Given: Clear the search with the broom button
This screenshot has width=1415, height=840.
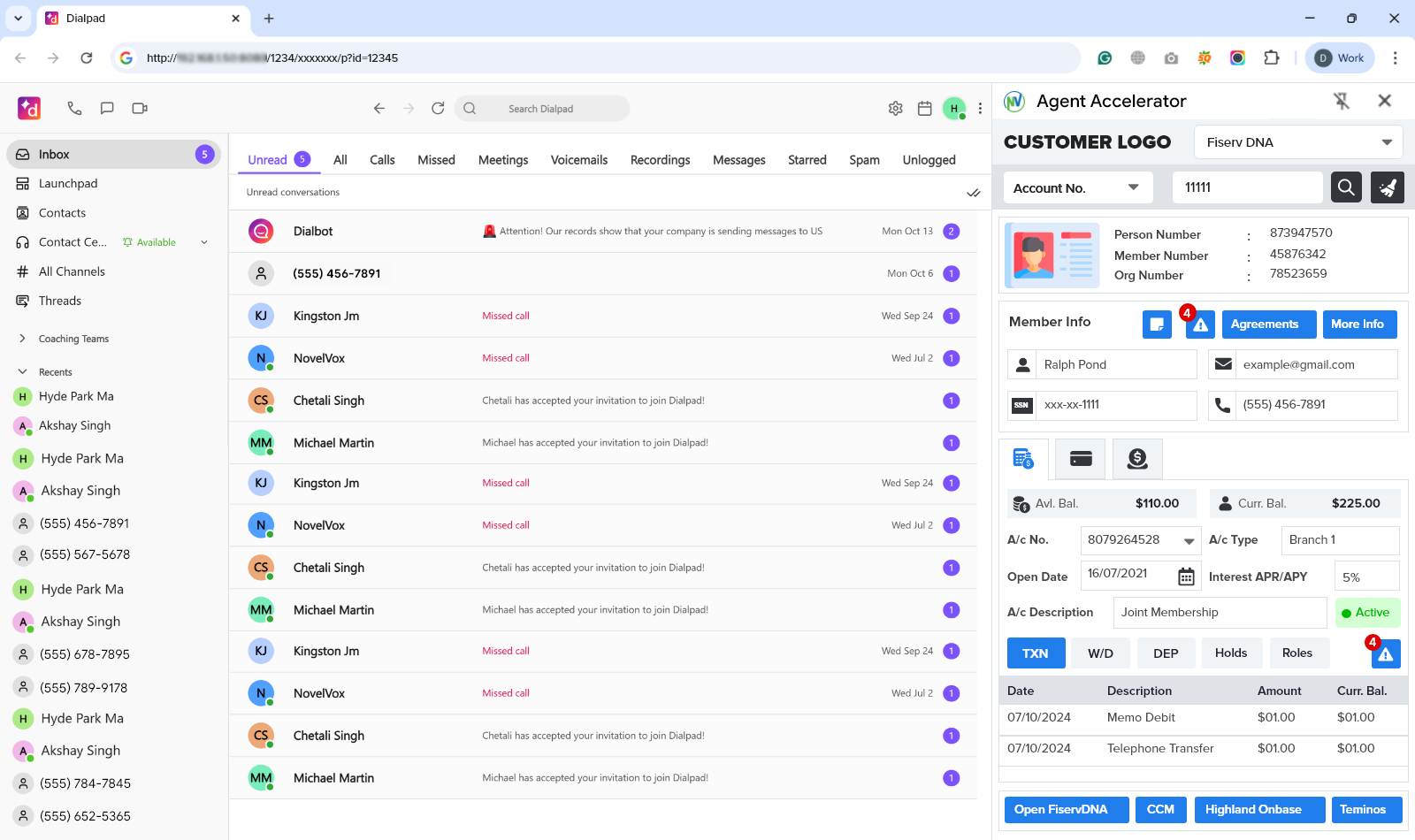Looking at the screenshot, I should point(1388,187).
